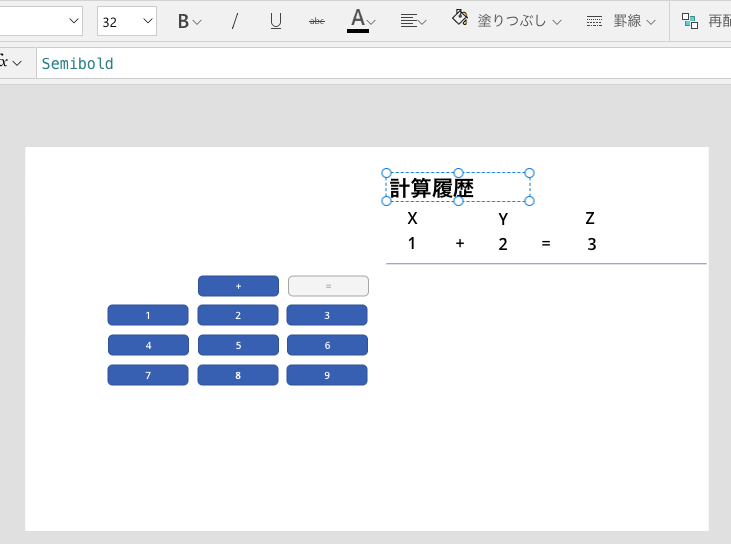Screen dimensions: 731x544
Task: Click the top-right selection handle of 計算履歴
Action: click(529, 173)
